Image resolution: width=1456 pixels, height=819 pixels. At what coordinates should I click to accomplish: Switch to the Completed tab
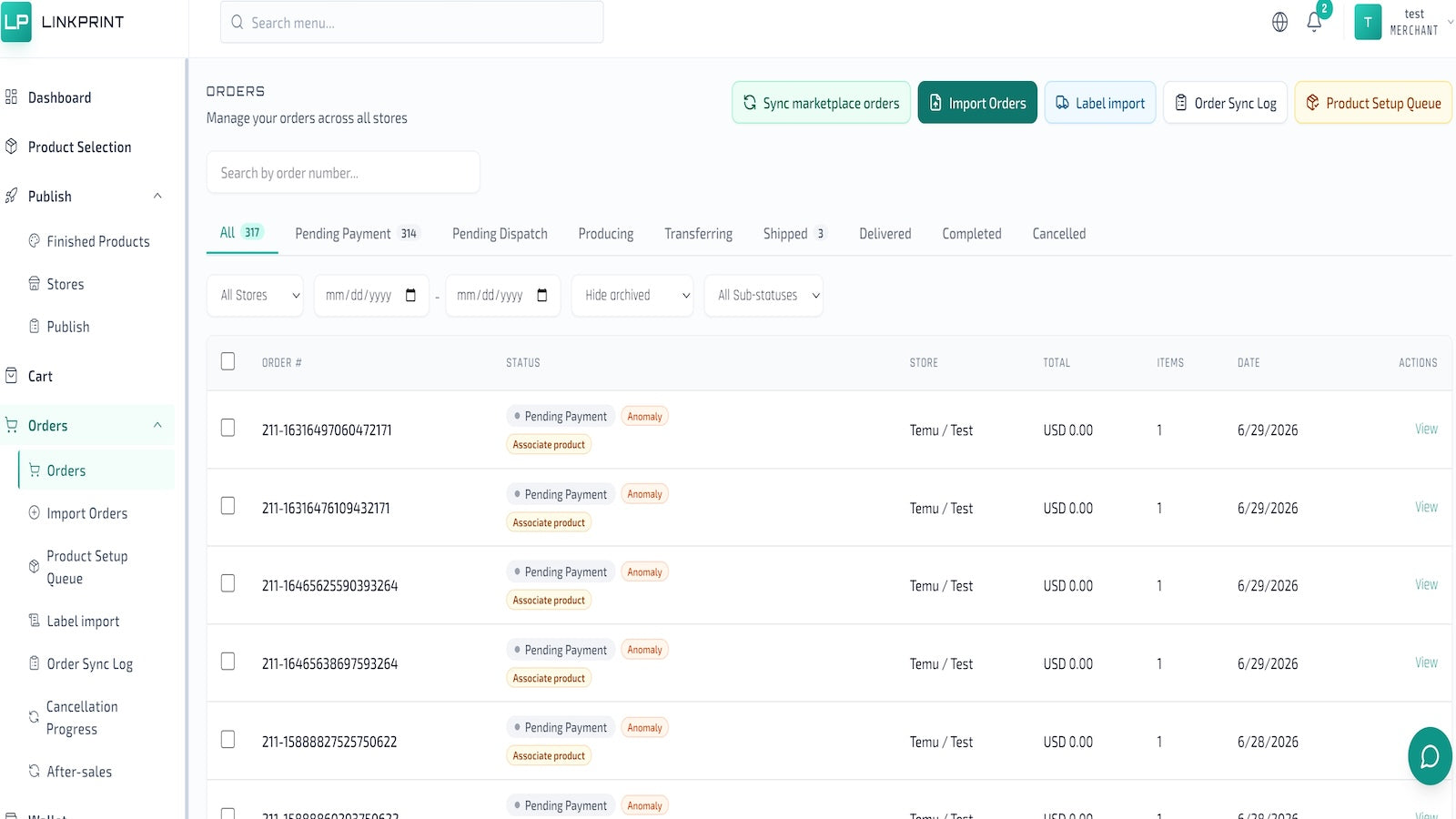[x=972, y=234]
